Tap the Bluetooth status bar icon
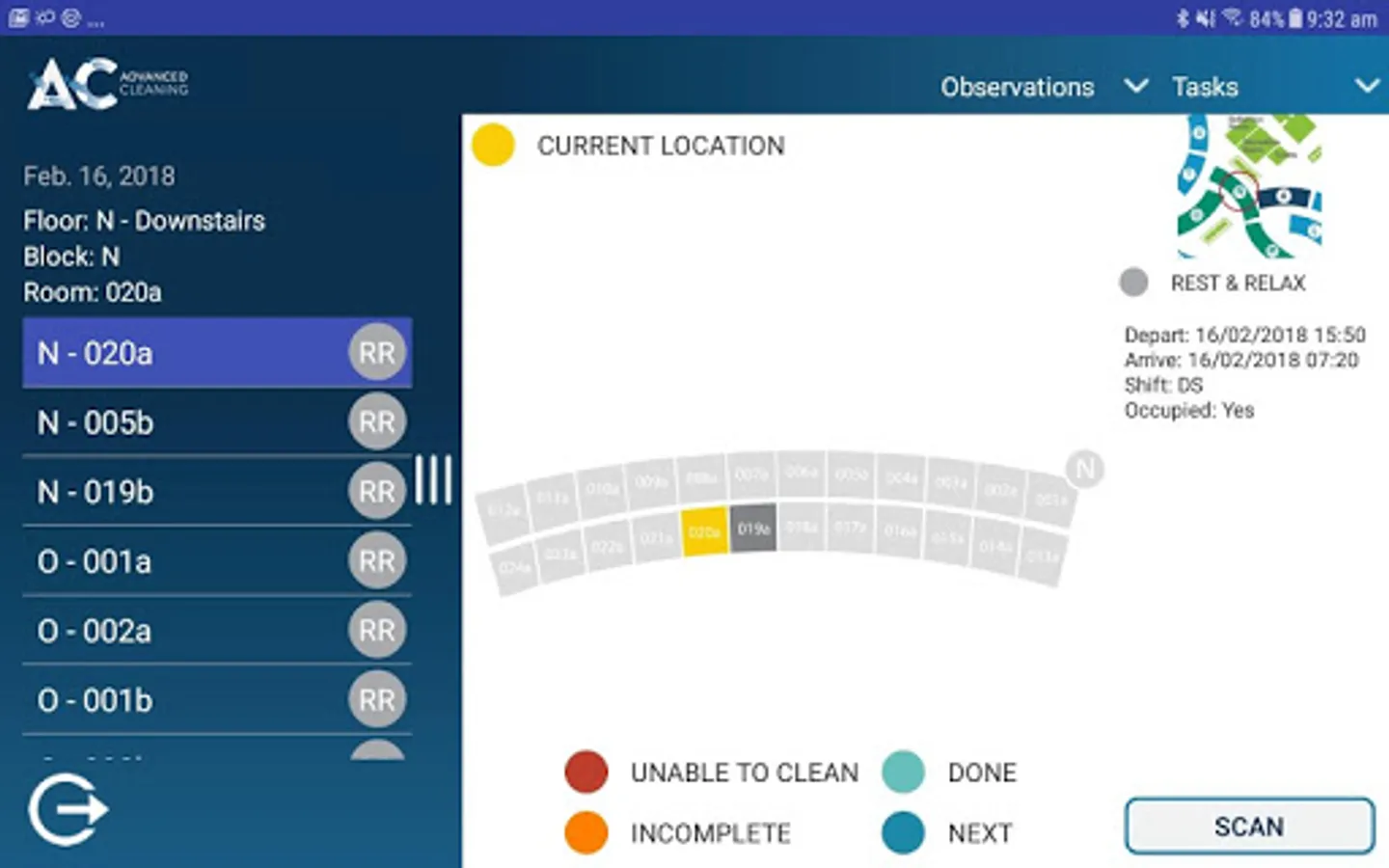Image resolution: width=1389 pixels, height=868 pixels. (1183, 18)
